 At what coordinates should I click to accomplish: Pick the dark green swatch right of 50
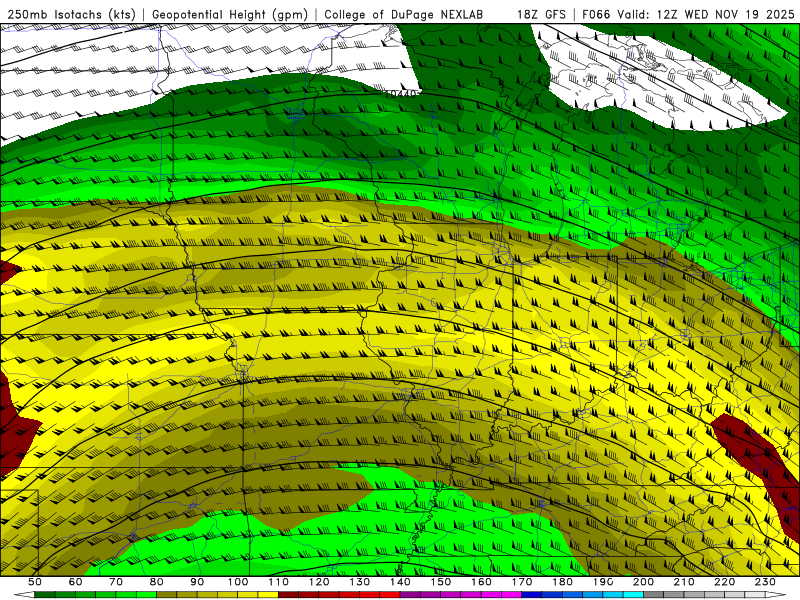pyautogui.click(x=44, y=595)
